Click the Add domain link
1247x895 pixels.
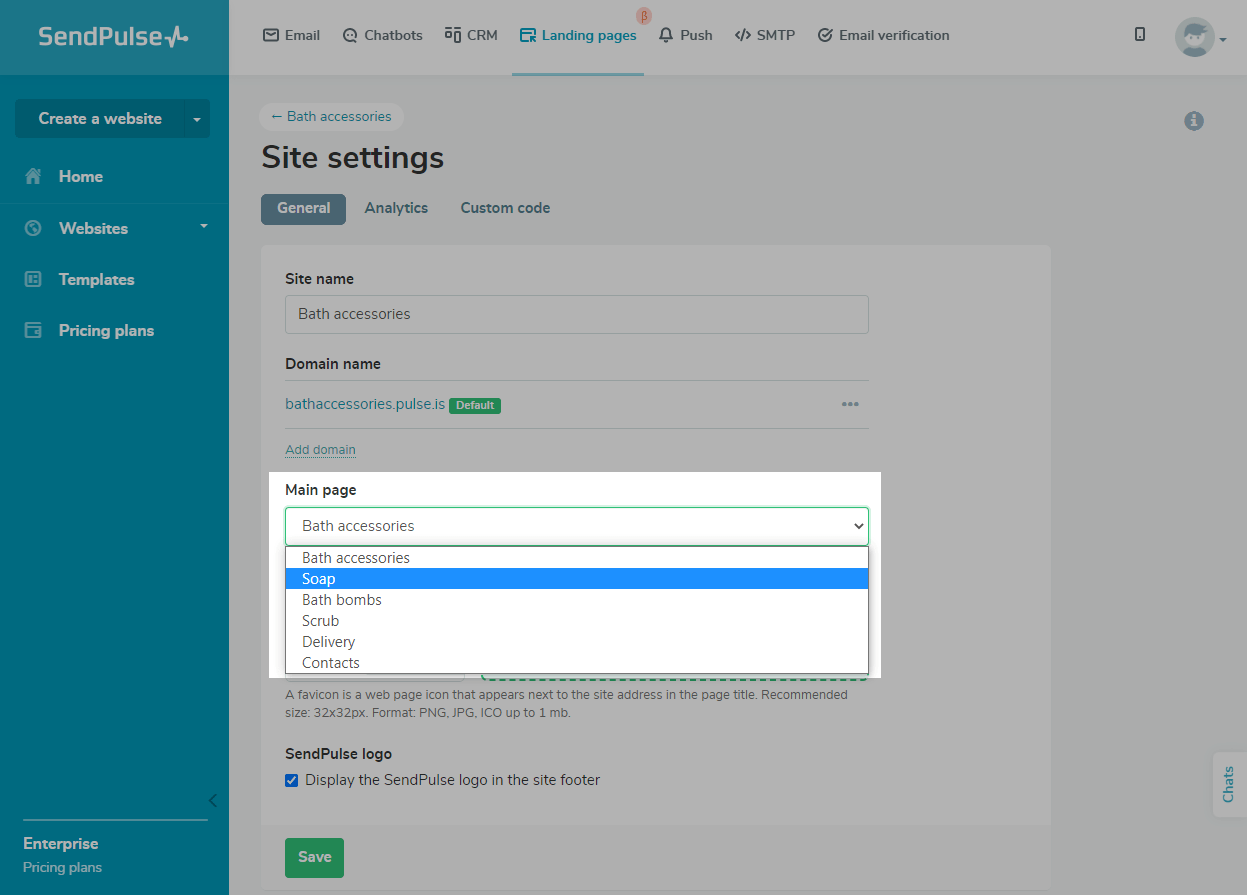pyautogui.click(x=320, y=449)
